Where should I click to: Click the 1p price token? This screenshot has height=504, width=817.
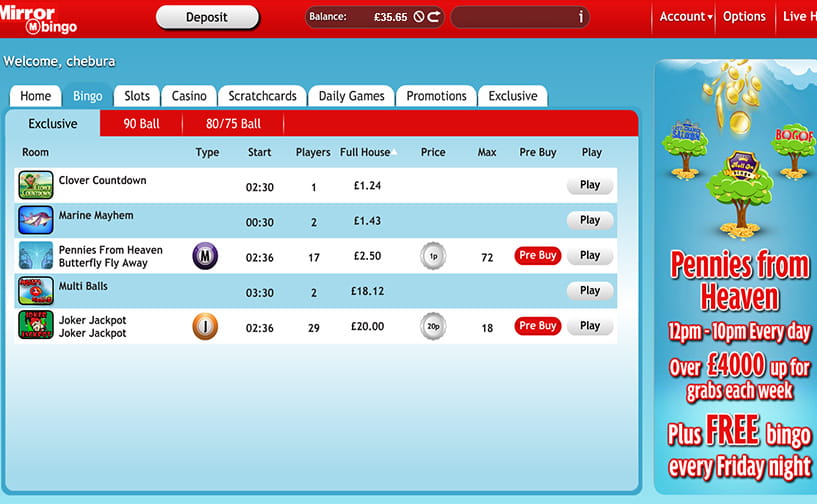tap(433, 256)
